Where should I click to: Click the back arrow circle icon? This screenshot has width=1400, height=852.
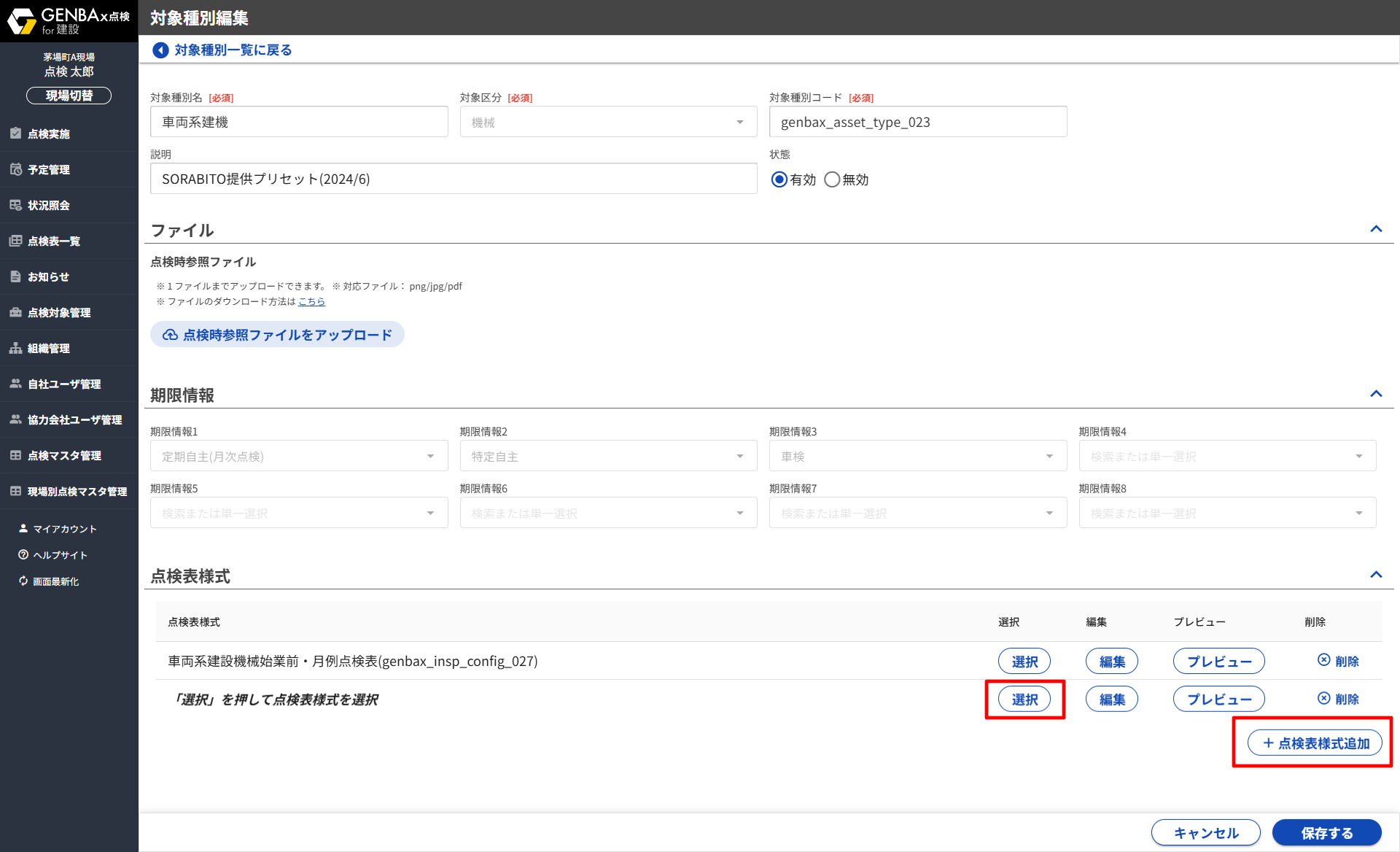point(160,50)
